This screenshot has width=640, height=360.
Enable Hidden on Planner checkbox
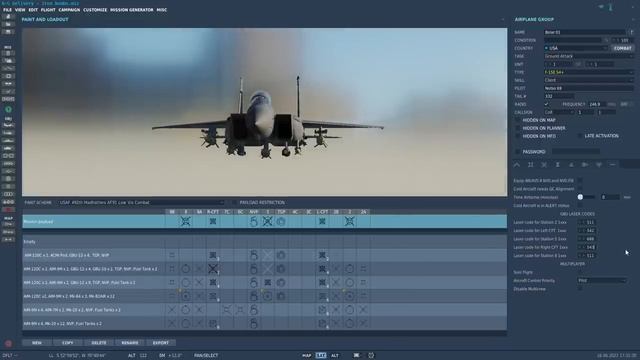click(517, 128)
